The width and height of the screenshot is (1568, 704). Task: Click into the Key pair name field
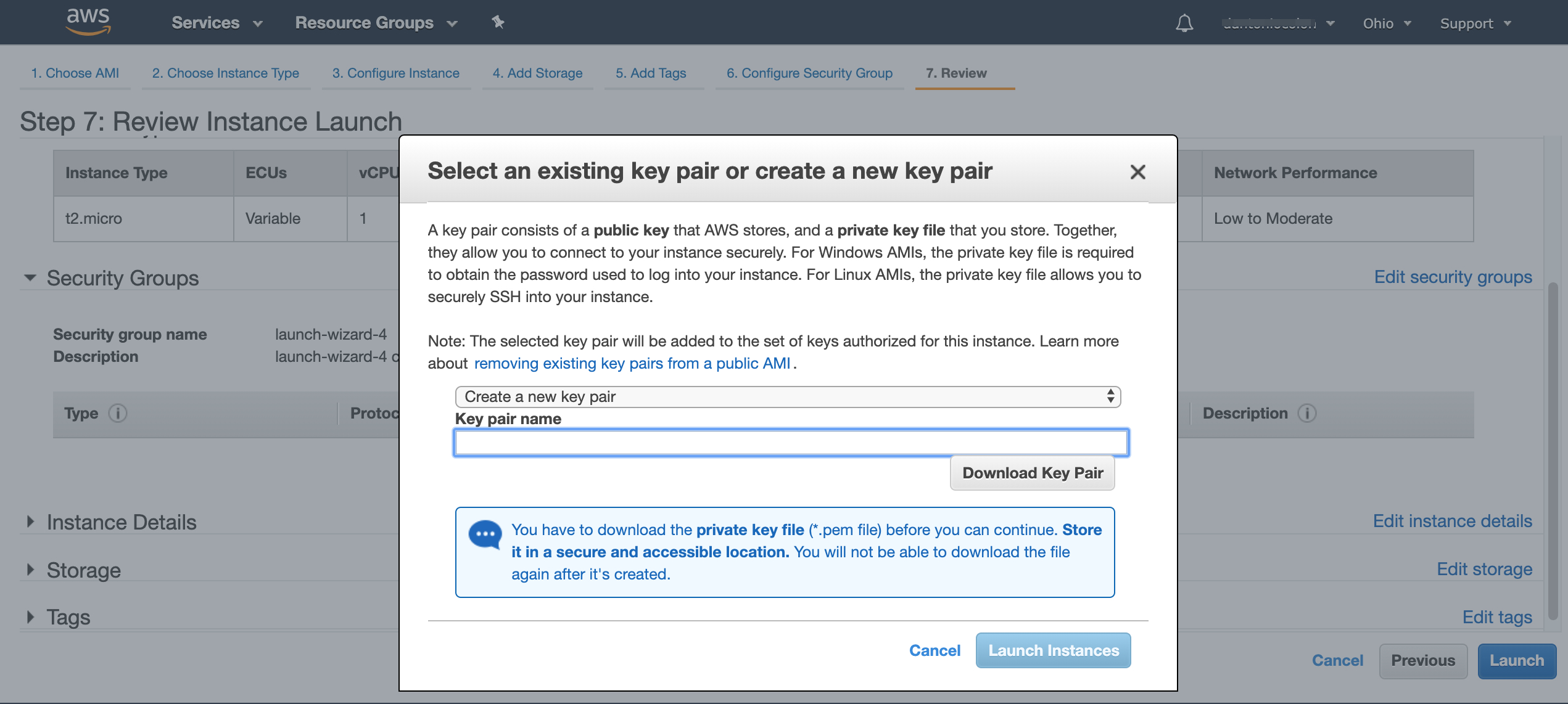[791, 443]
